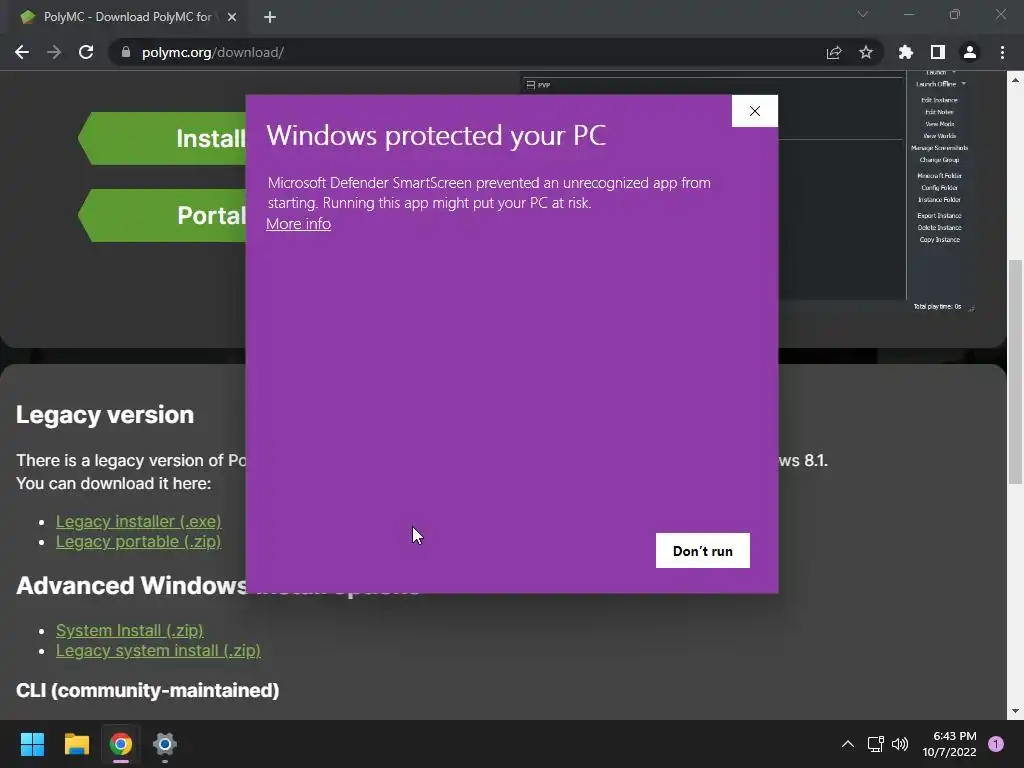Click the CLI (community-maintained) heading
Screen dimensions: 1024x768
tap(148, 690)
